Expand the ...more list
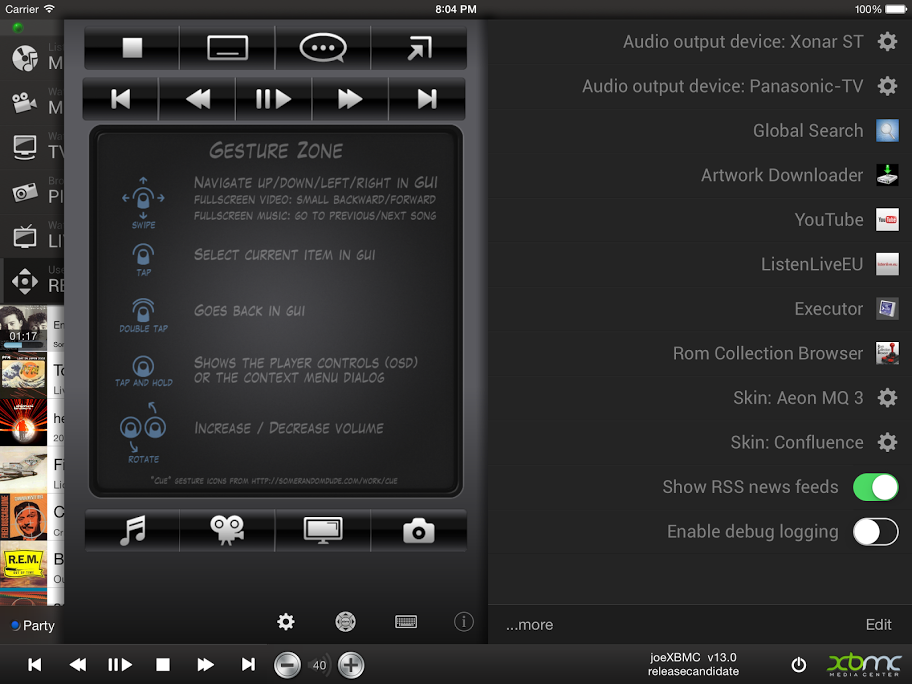Image resolution: width=912 pixels, height=684 pixels. tap(529, 624)
